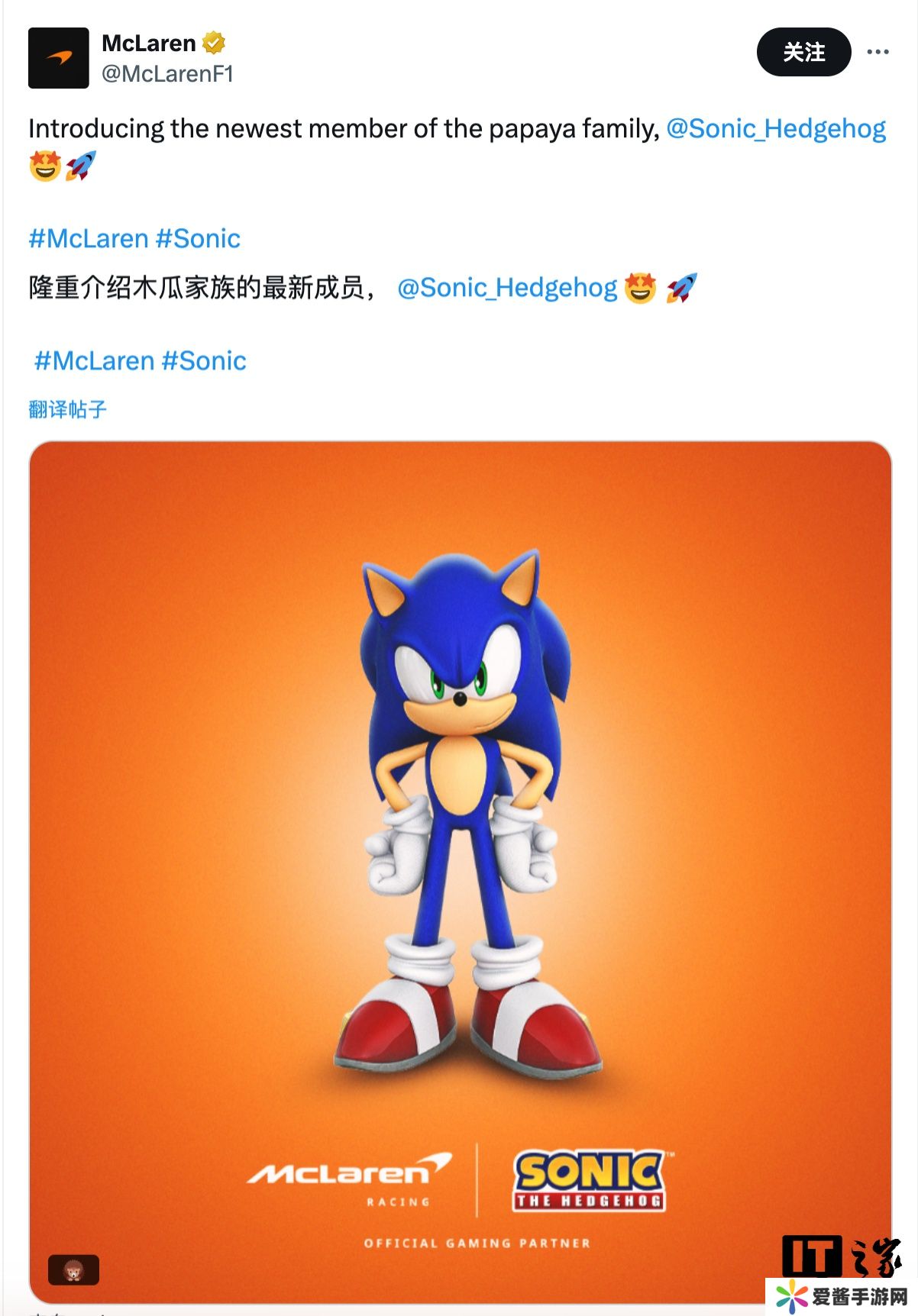The height and width of the screenshot is (1316, 918).
Task: Open the Sonic character promotional image
Action: click(x=460, y=802)
